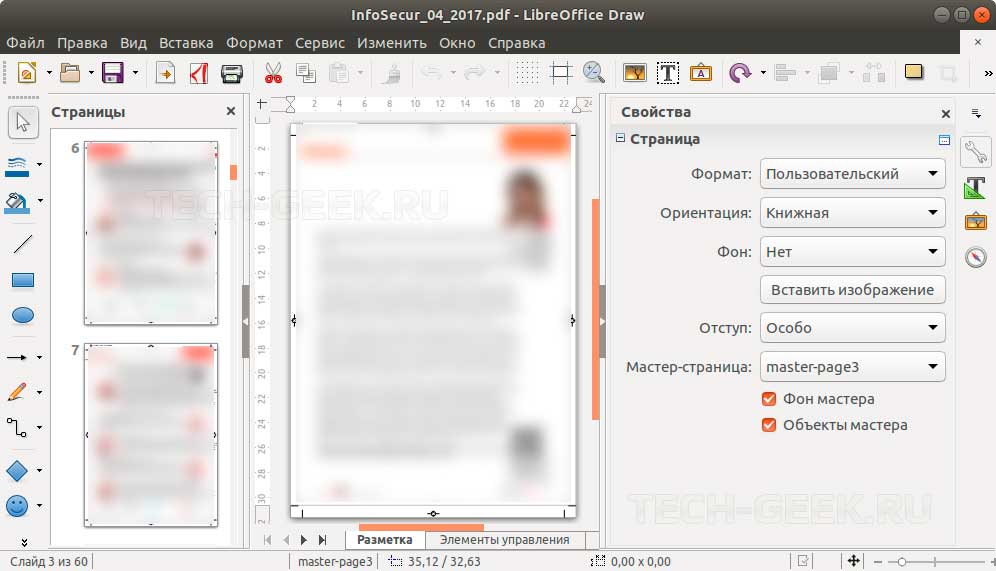Create a new document with New icon

[x=27, y=73]
